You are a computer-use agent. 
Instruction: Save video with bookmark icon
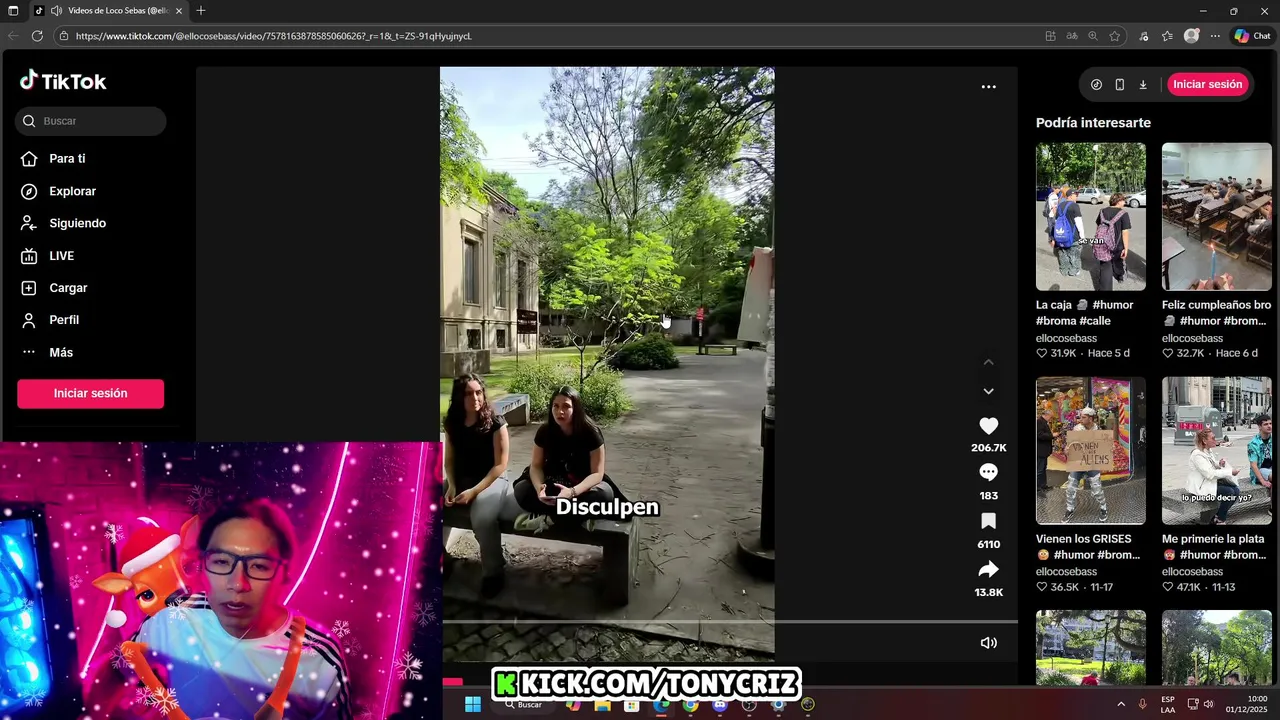[x=988, y=521]
